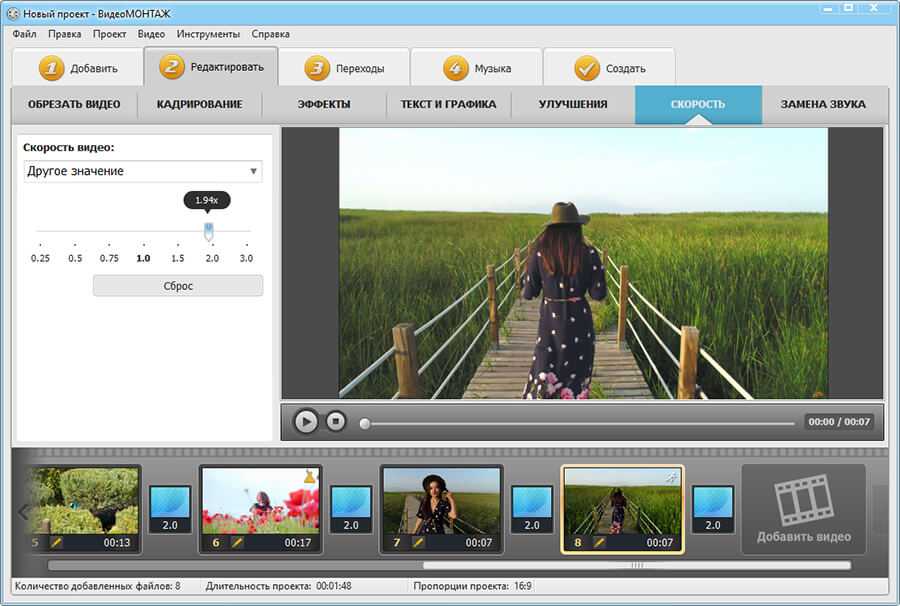Open the Инструменты menu
Image resolution: width=900 pixels, height=606 pixels.
pos(208,34)
